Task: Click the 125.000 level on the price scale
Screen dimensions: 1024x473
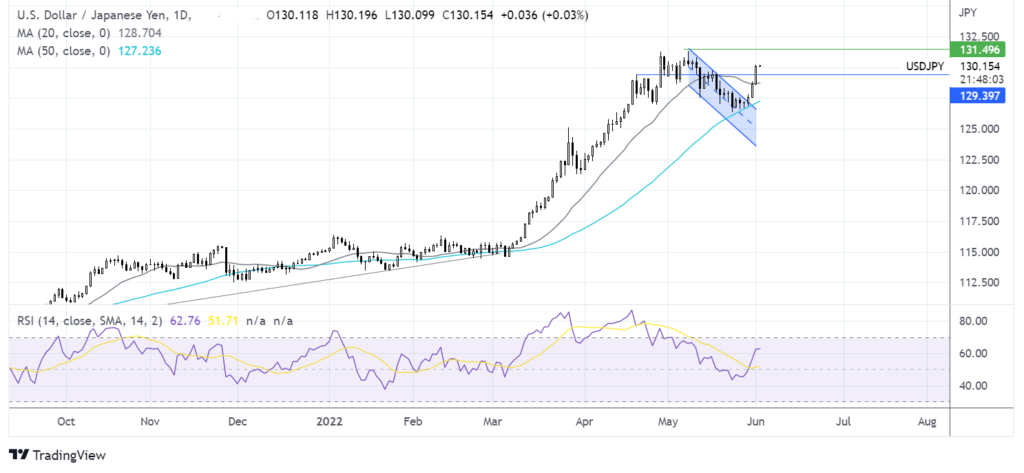Action: [976, 129]
